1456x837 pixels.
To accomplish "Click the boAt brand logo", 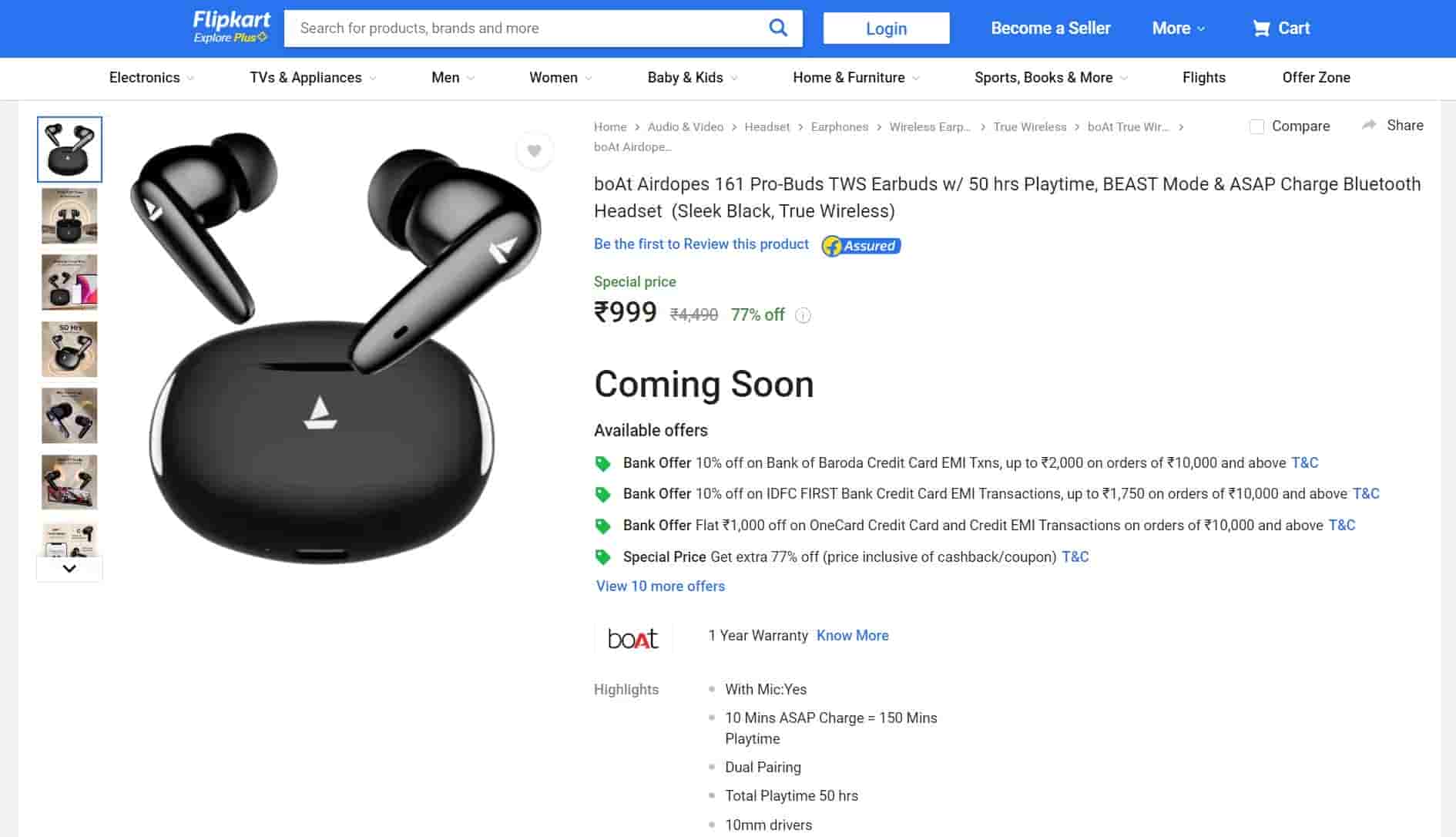I will [x=633, y=638].
